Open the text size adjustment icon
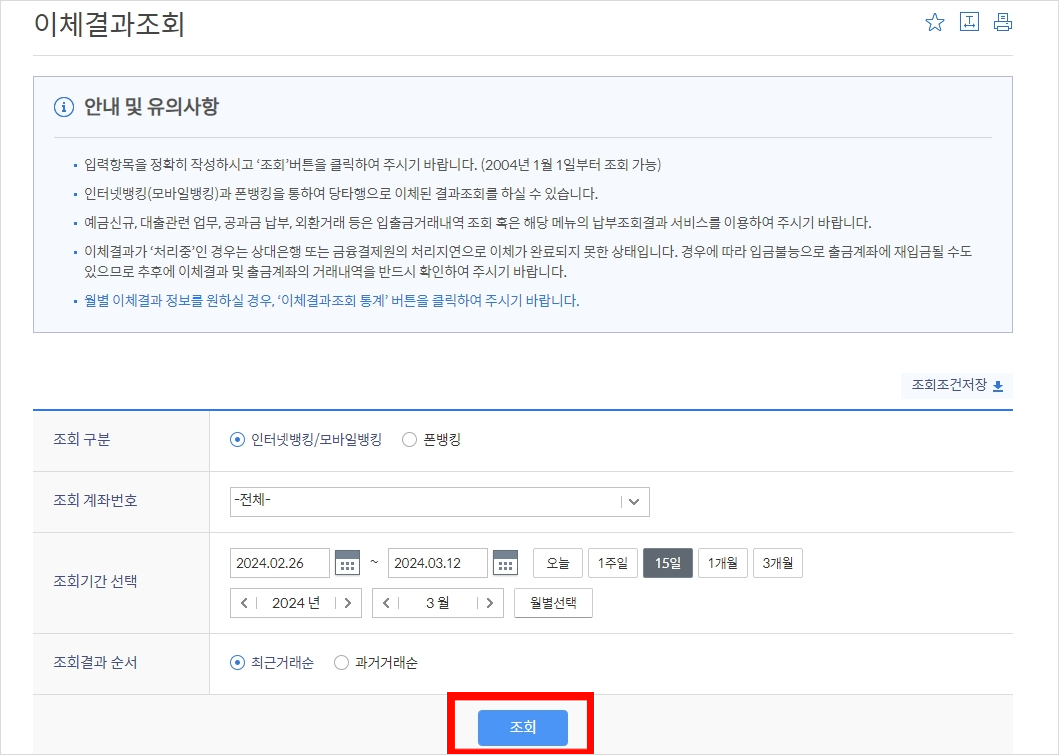This screenshot has height=755, width=1059. (969, 21)
